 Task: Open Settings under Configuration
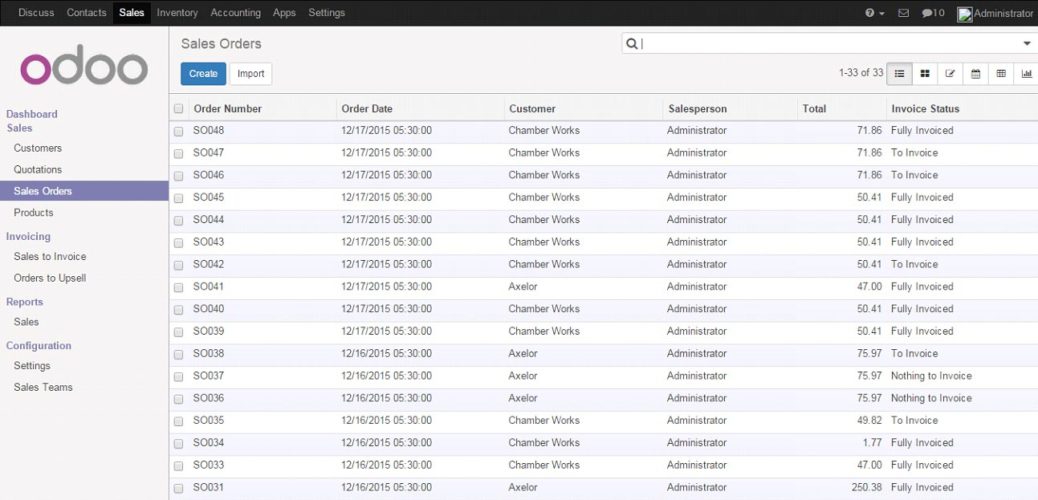coord(32,366)
